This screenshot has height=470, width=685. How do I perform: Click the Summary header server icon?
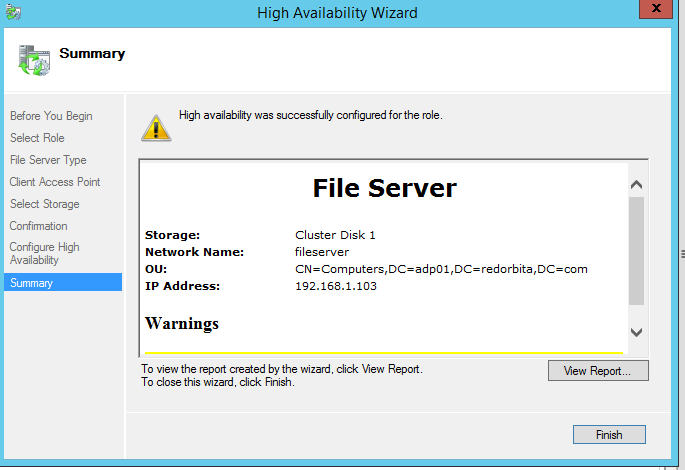coord(33,60)
